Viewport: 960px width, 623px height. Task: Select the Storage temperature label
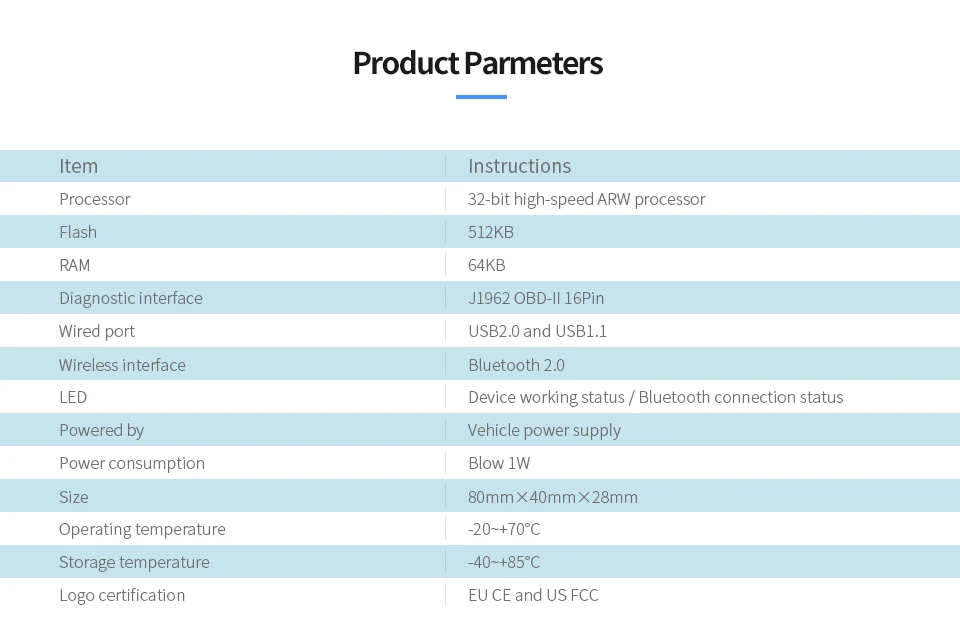pos(134,562)
